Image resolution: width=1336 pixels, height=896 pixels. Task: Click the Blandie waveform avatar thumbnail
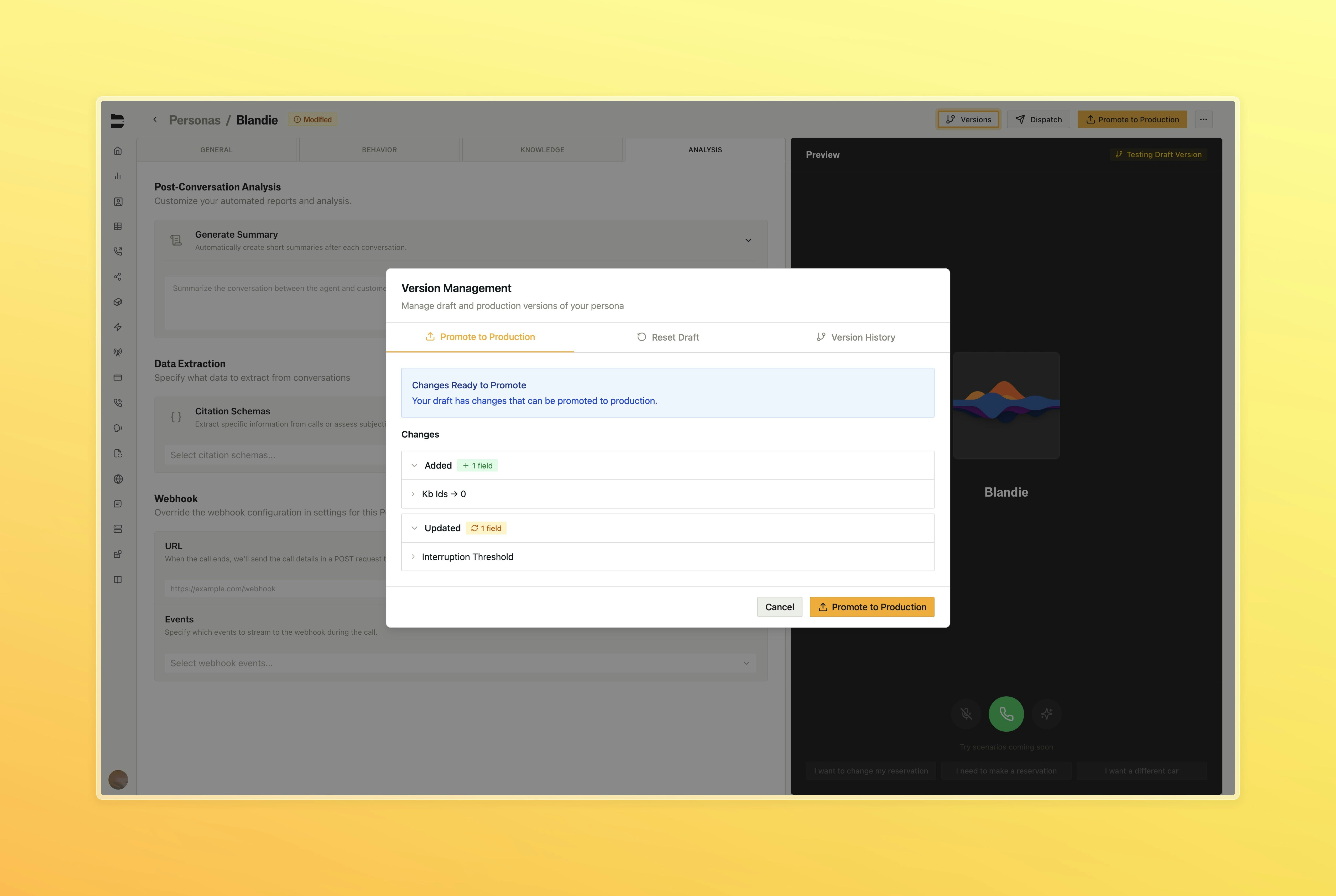click(x=1006, y=405)
